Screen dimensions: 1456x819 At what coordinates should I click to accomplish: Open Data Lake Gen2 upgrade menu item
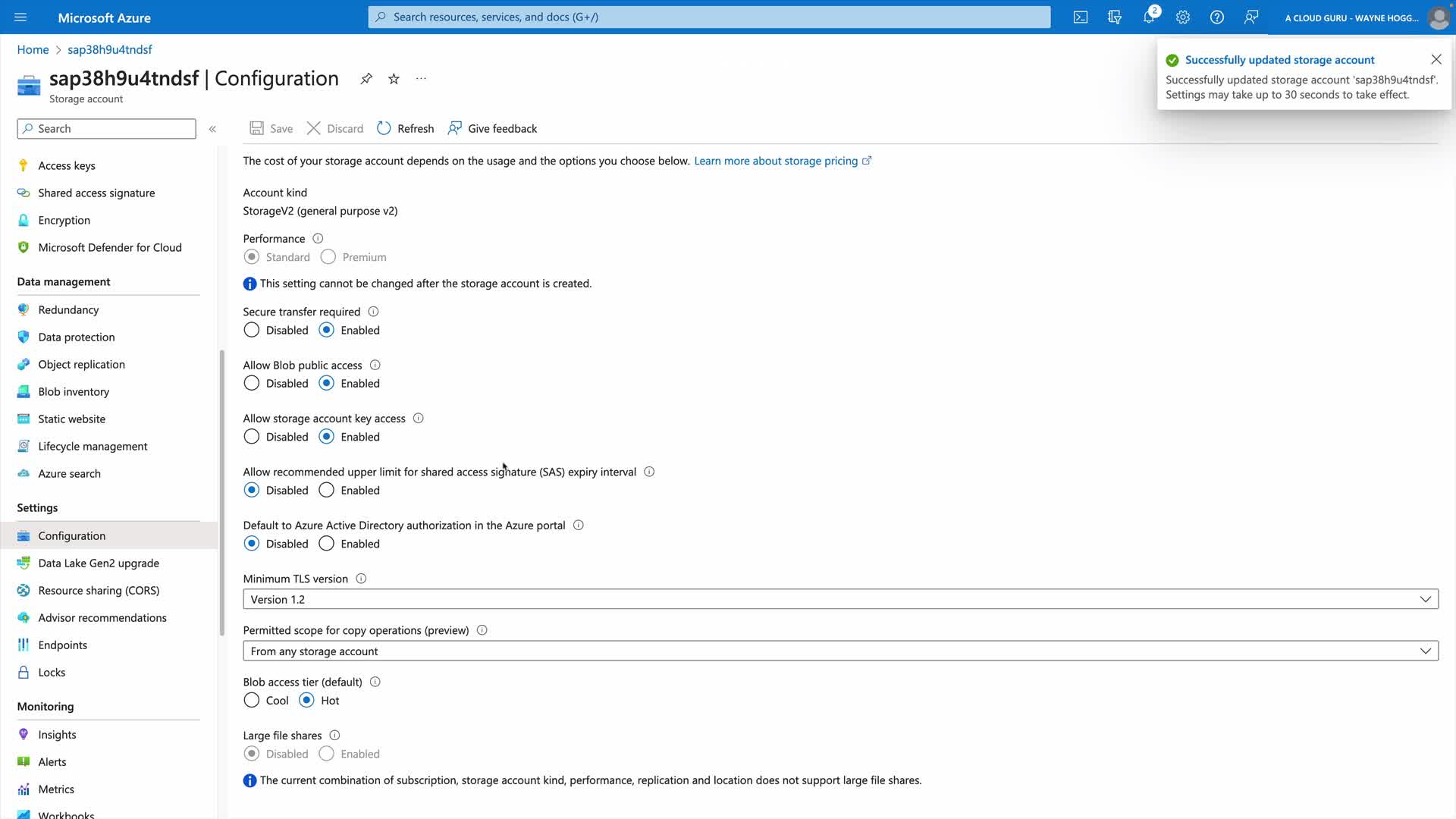pyautogui.click(x=99, y=563)
